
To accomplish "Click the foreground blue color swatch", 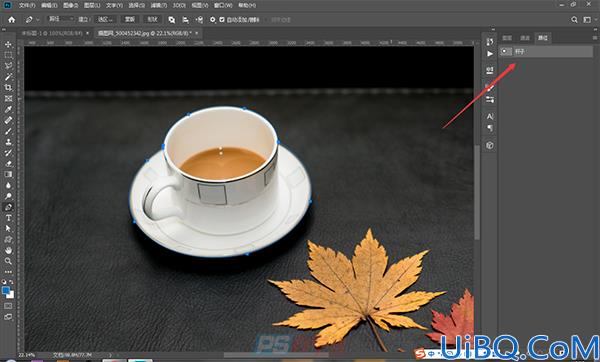I will (x=6, y=290).
